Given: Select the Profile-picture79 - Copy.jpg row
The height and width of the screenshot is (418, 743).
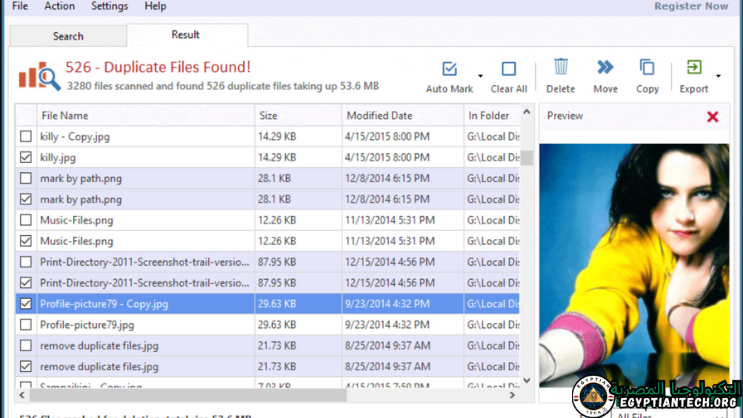Looking at the screenshot, I should point(267,304).
